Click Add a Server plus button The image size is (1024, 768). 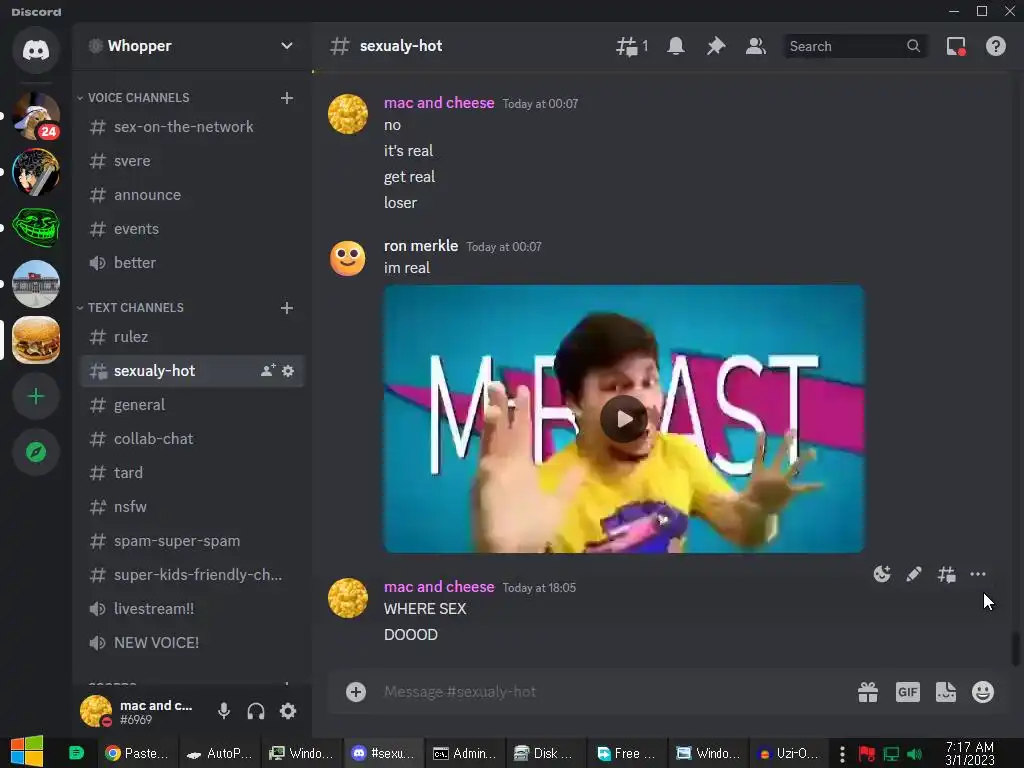(x=36, y=396)
